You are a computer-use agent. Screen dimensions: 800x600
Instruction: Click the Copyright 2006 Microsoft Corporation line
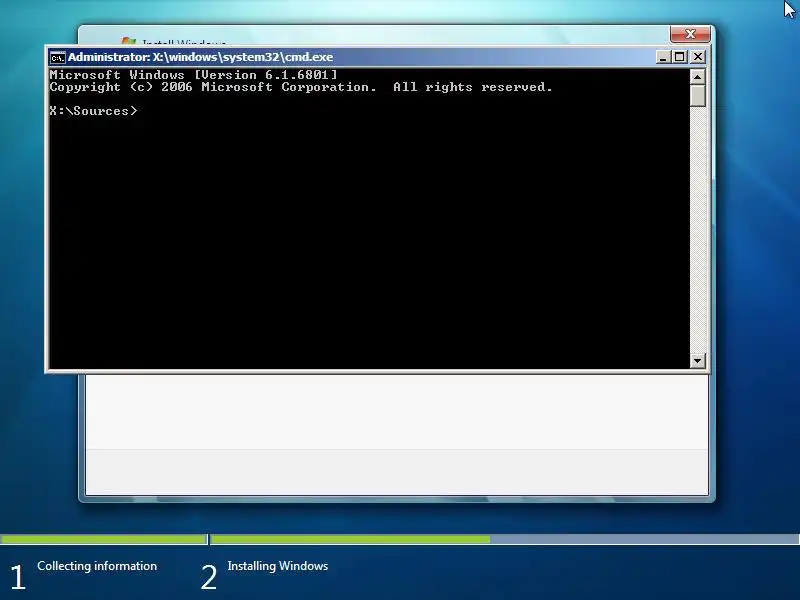301,87
